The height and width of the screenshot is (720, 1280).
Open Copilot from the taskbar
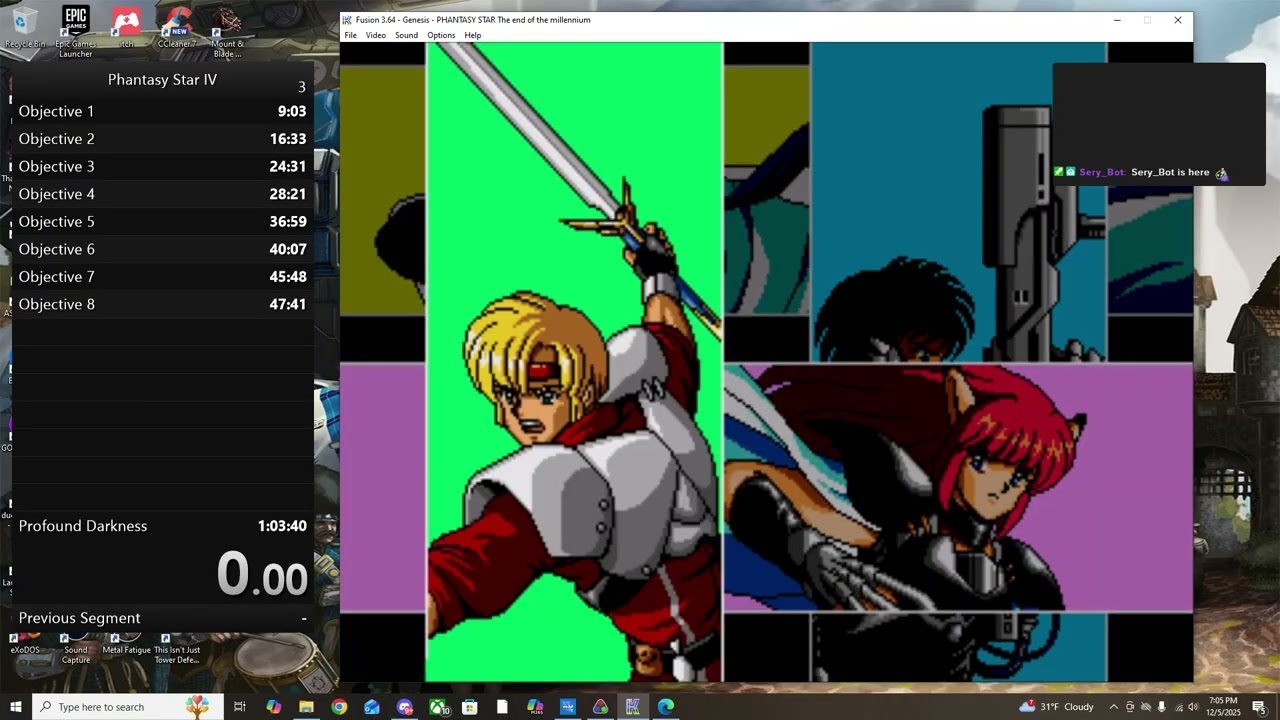click(x=273, y=707)
